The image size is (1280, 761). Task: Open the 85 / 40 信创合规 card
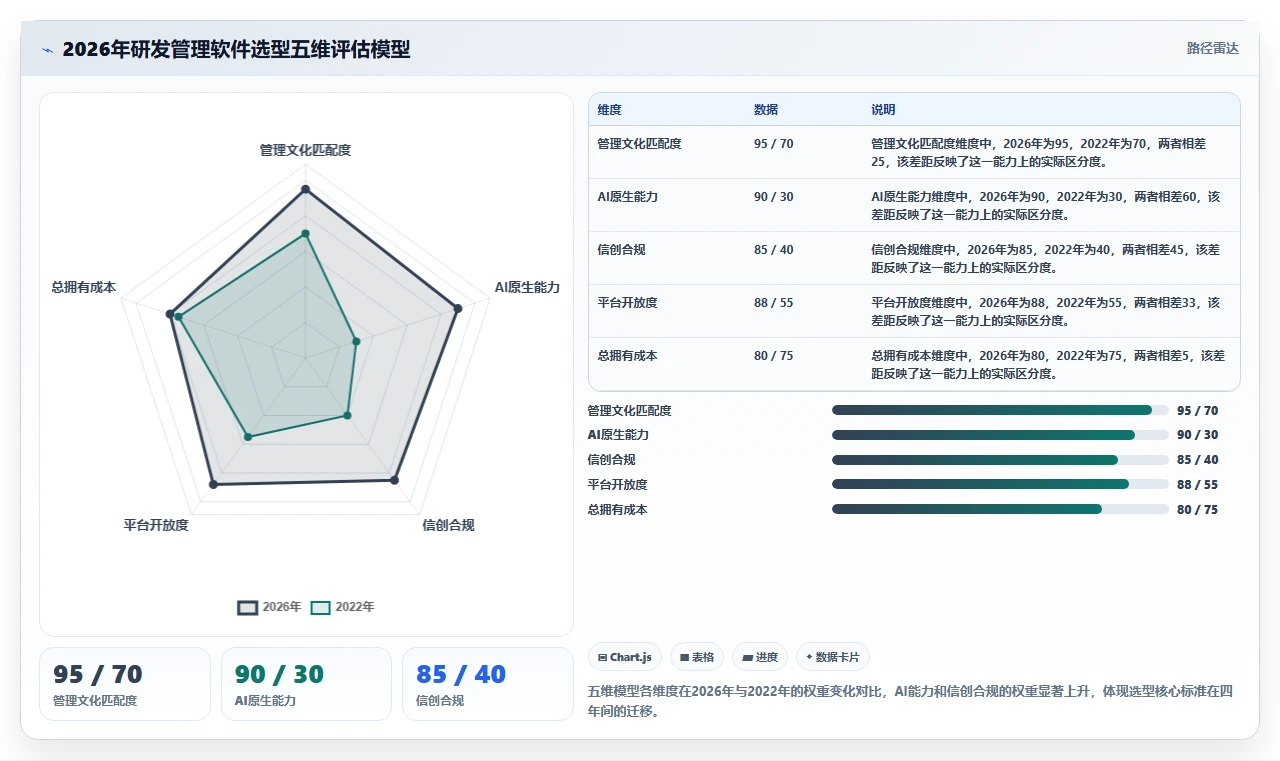tap(488, 684)
